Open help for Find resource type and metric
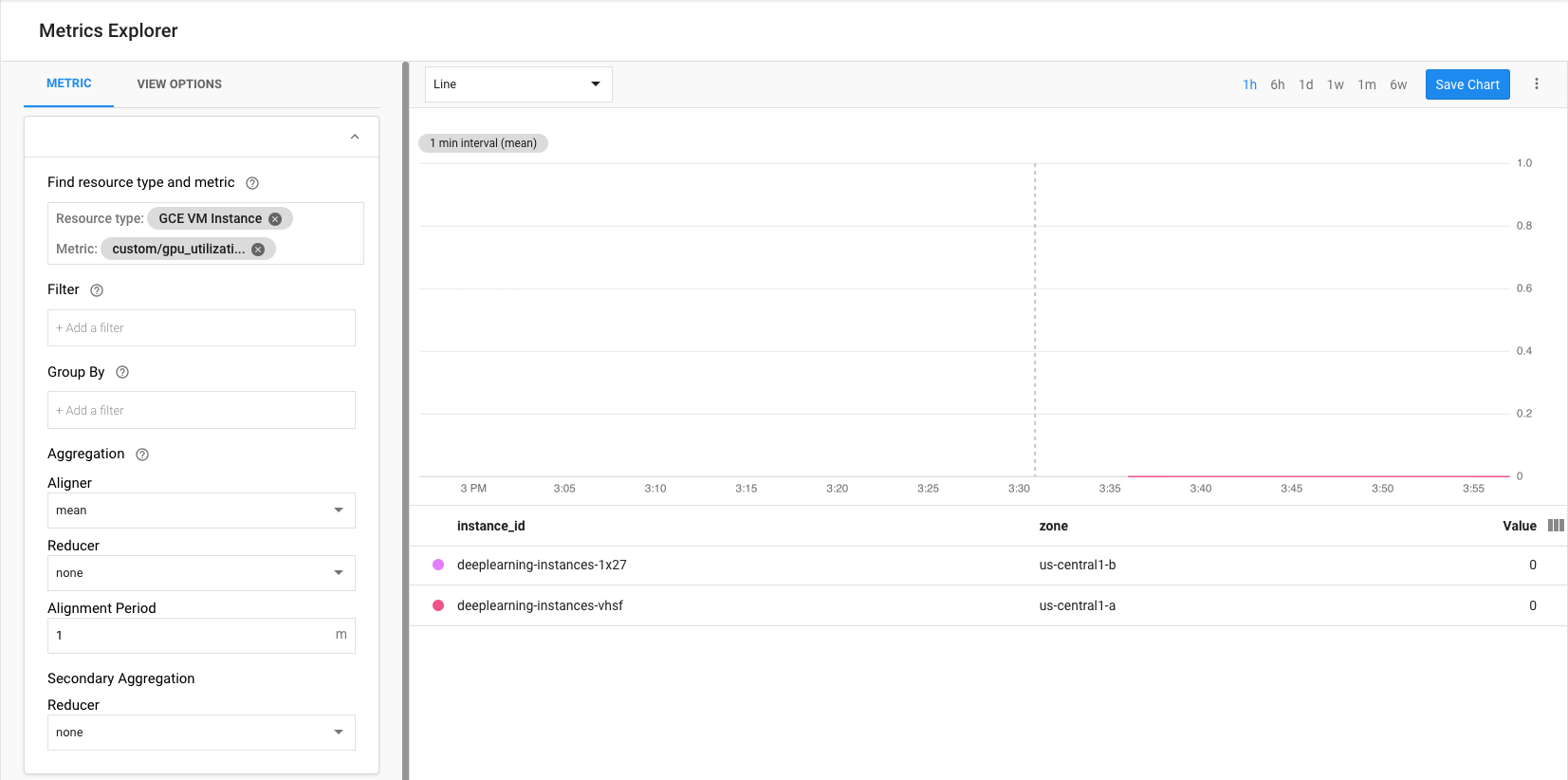Viewport: 1568px width, 780px height. coord(252,183)
